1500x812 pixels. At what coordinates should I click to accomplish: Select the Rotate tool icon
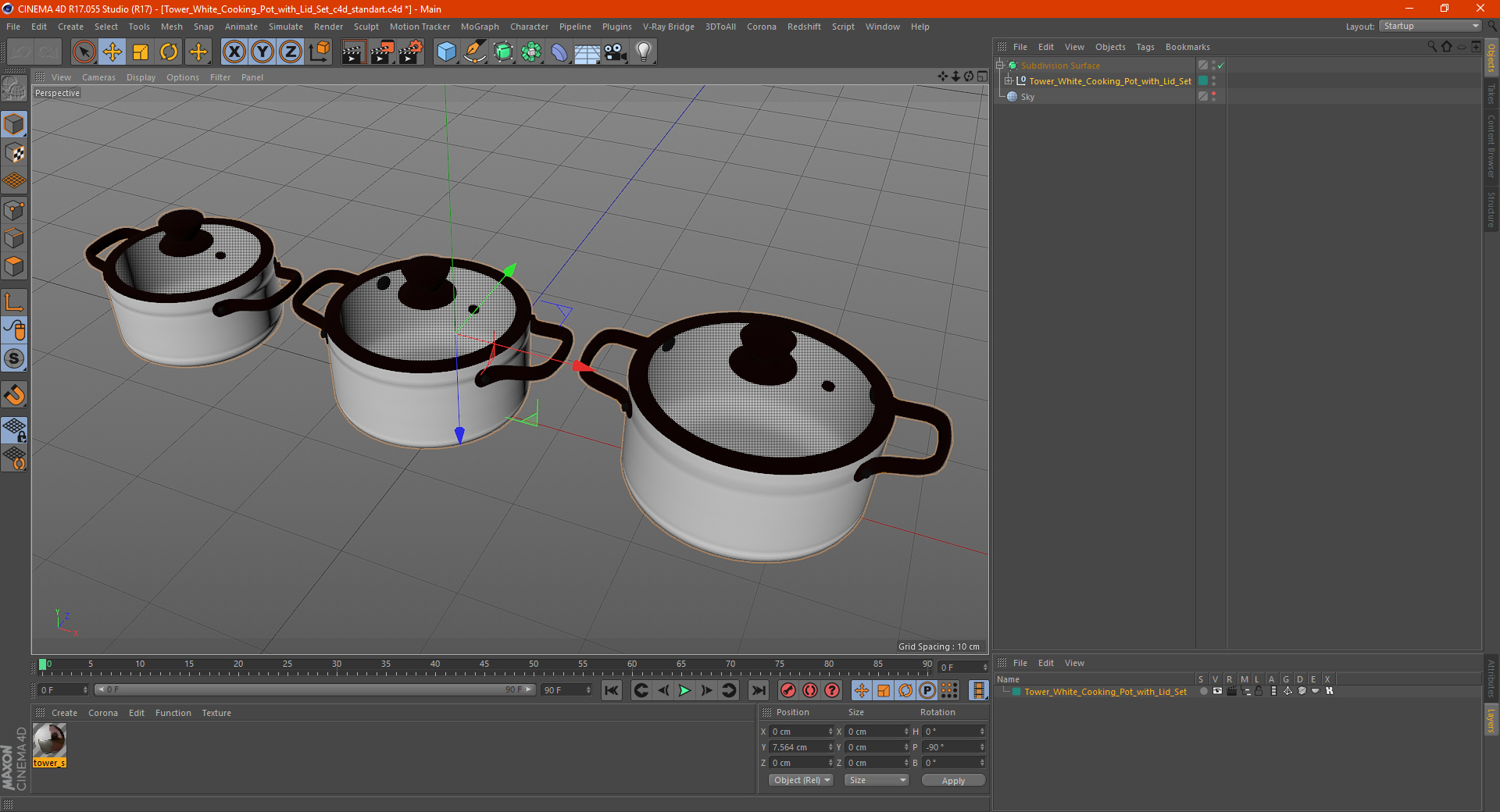169,52
